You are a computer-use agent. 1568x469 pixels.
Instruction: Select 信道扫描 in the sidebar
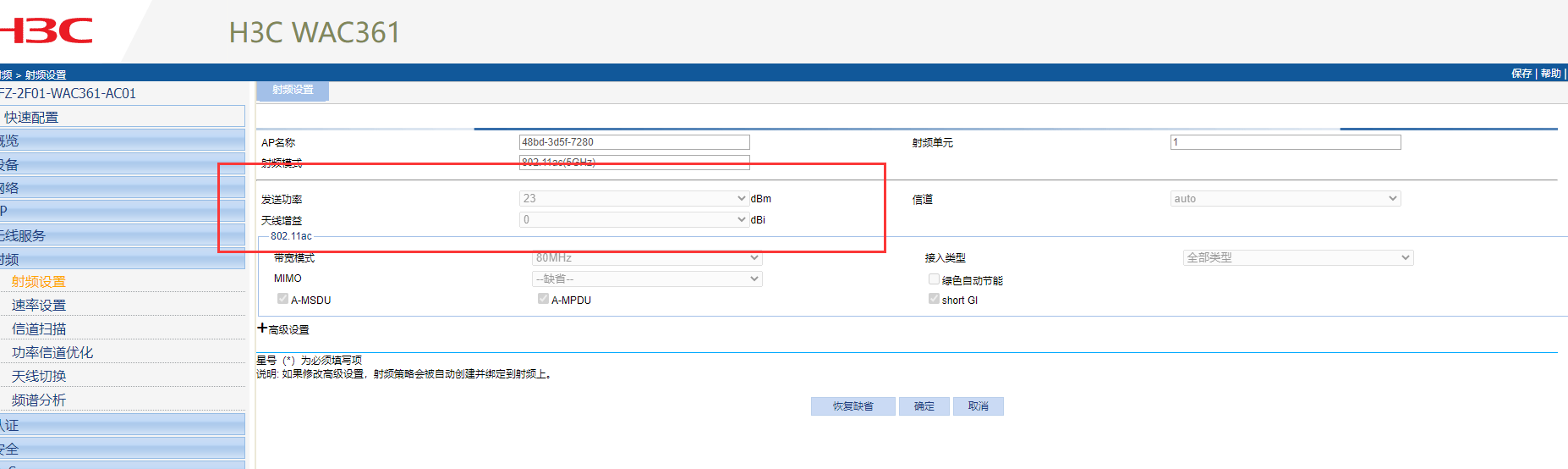pos(39,329)
